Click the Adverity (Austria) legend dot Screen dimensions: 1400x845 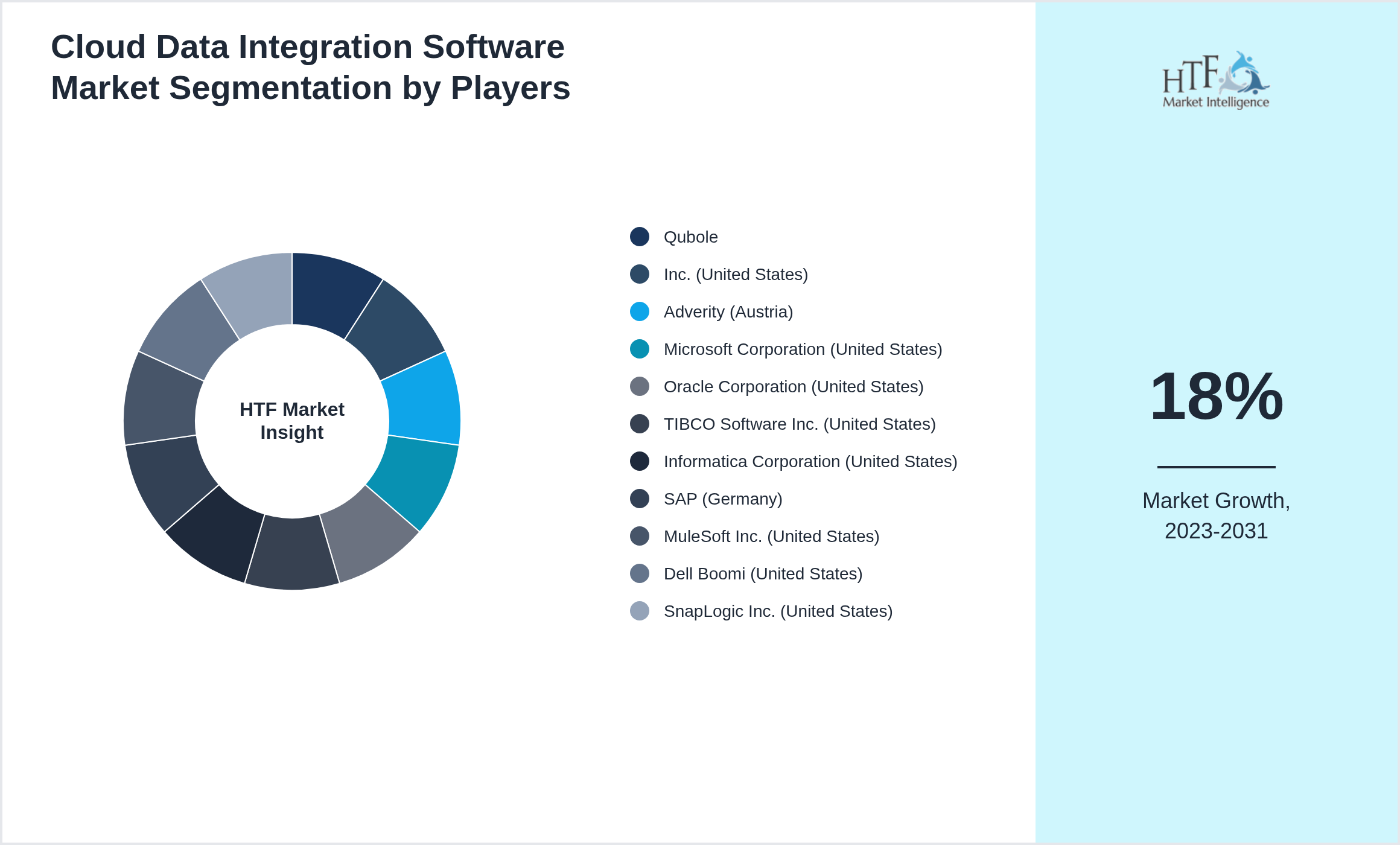(x=639, y=311)
